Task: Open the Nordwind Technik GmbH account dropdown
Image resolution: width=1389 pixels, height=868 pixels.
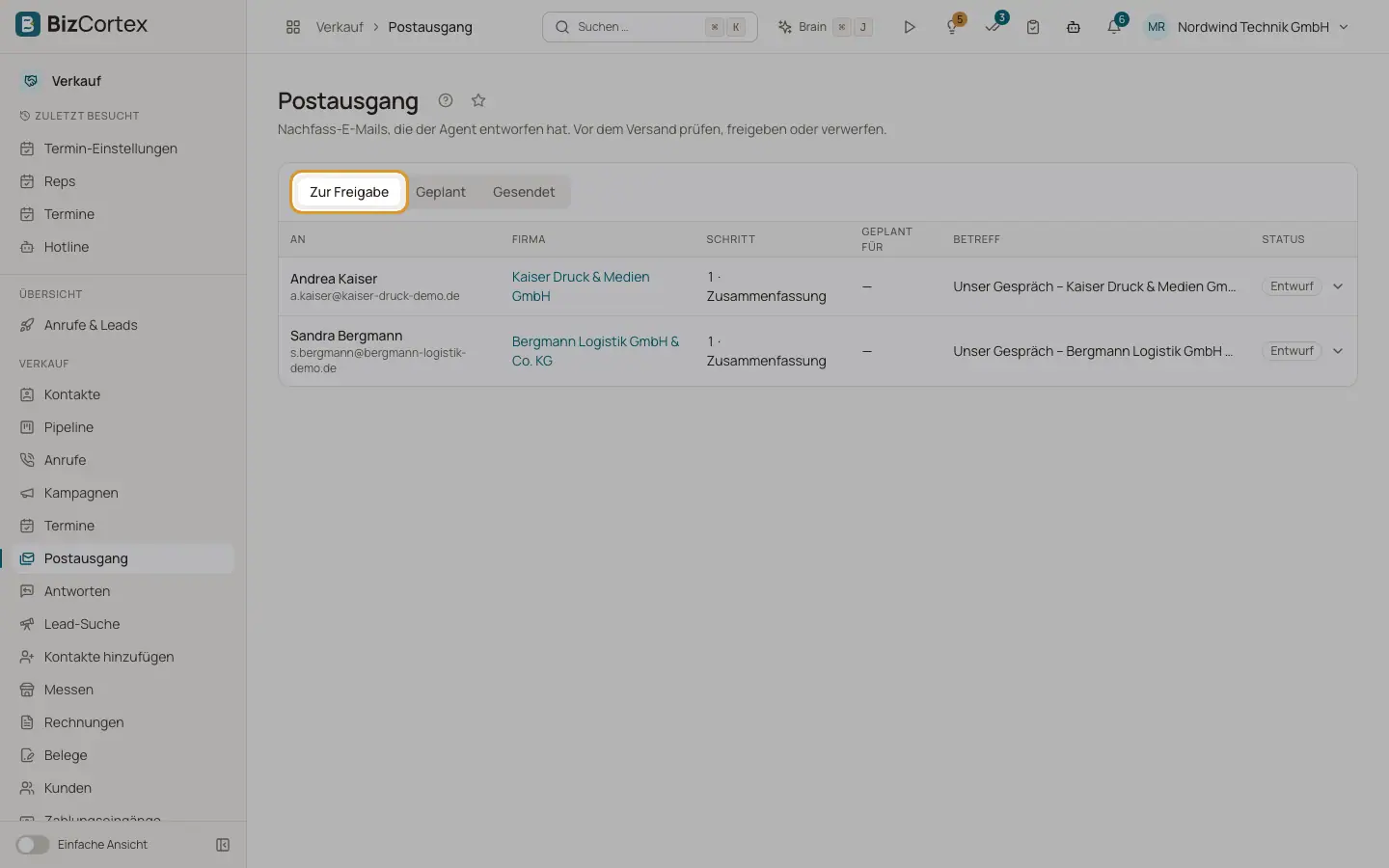Action: pos(1263,27)
